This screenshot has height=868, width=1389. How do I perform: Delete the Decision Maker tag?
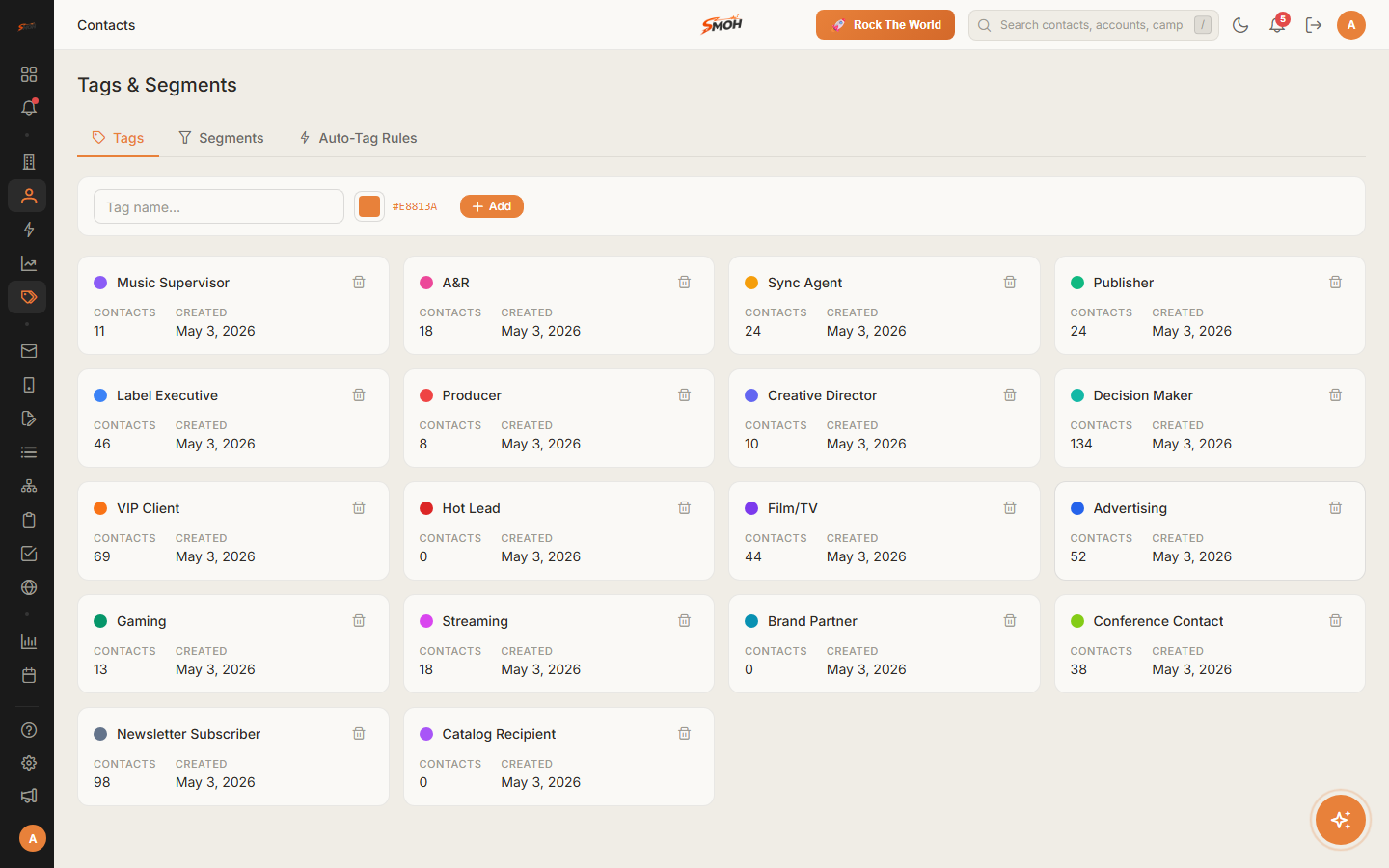pyautogui.click(x=1335, y=395)
